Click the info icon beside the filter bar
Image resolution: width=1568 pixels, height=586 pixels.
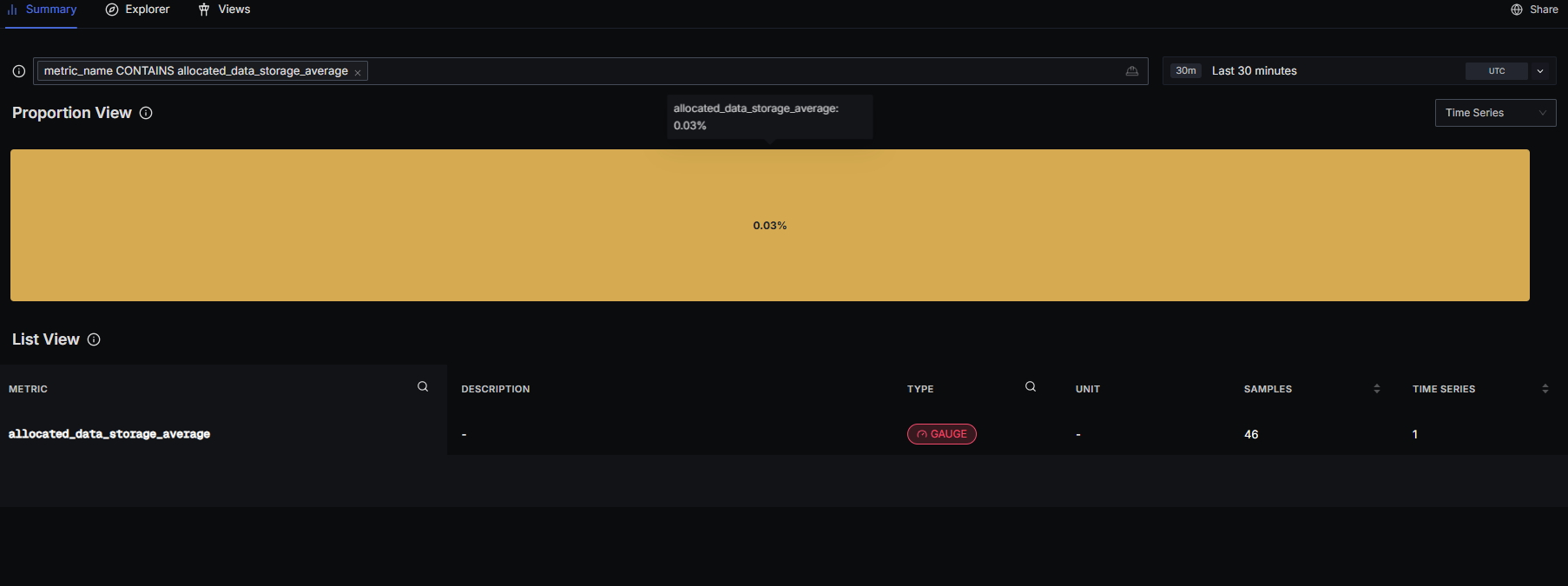[18, 71]
